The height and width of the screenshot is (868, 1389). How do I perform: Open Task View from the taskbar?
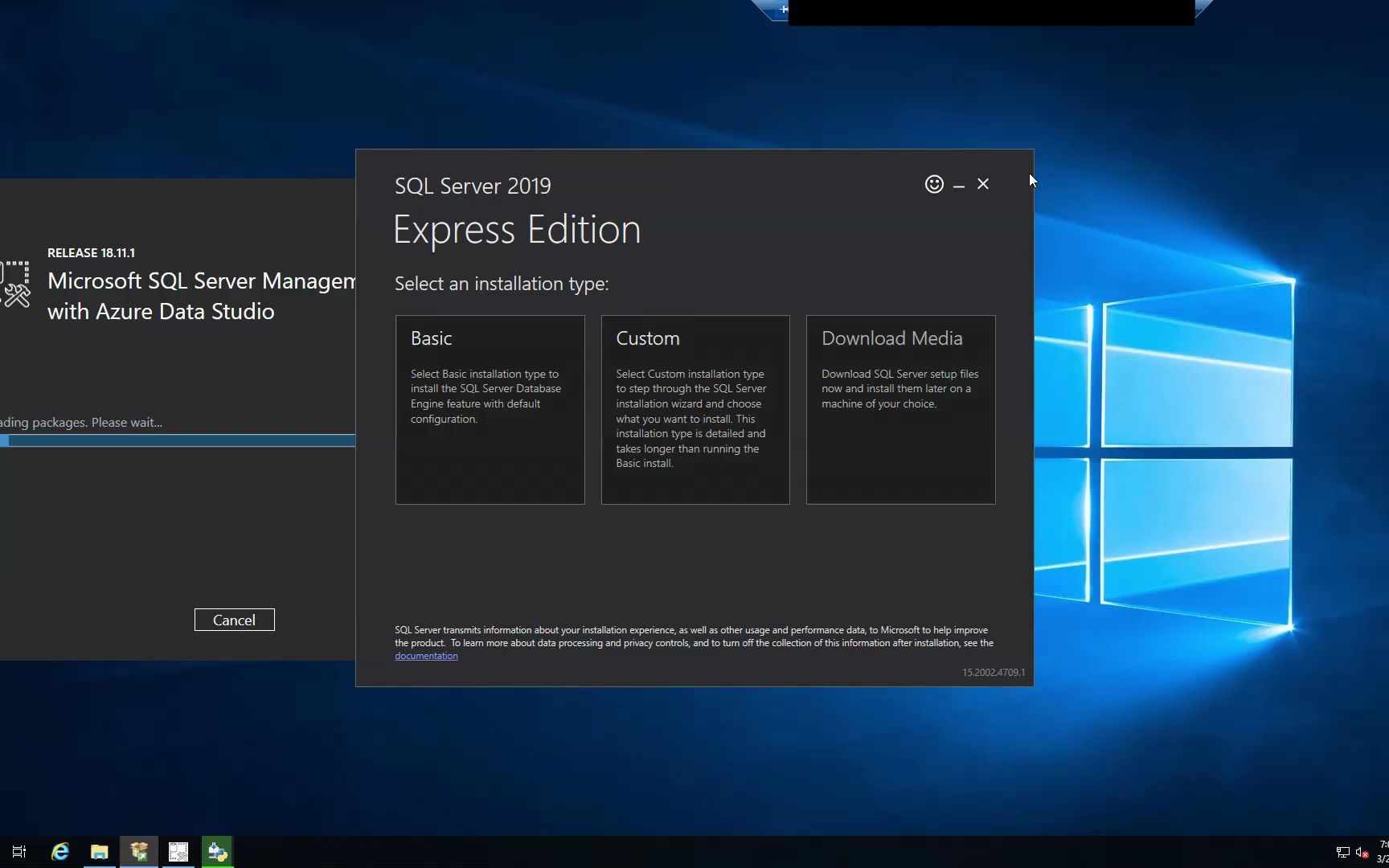pos(19,852)
